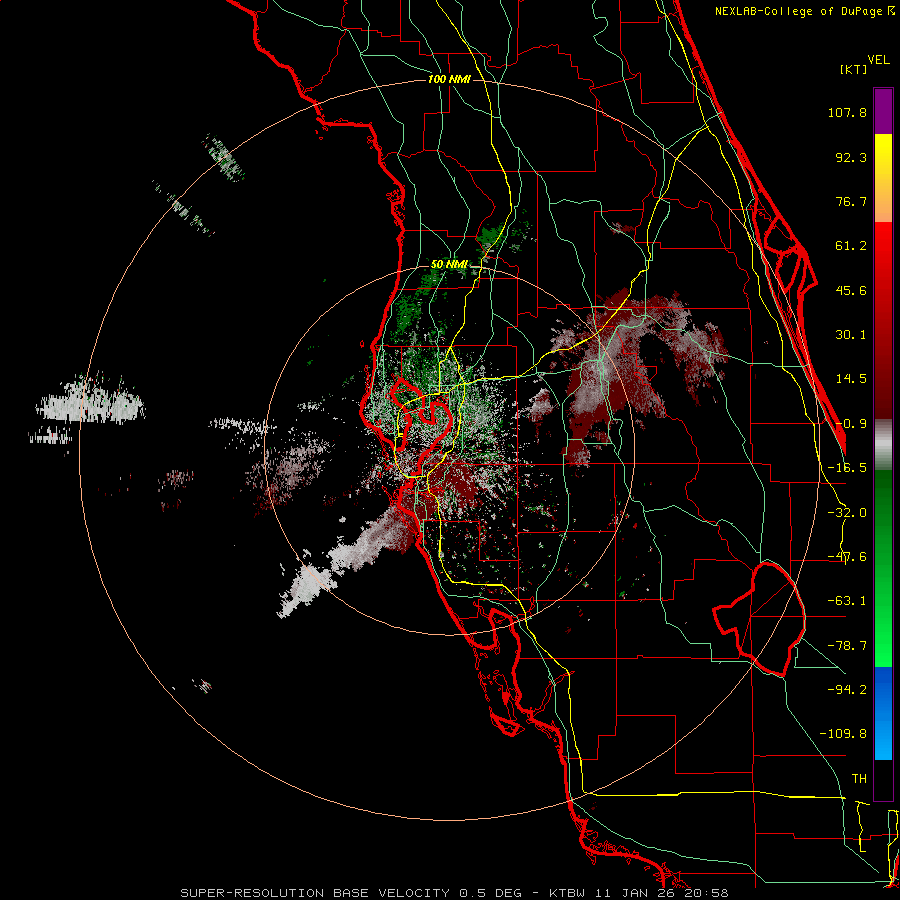The height and width of the screenshot is (900, 900).
Task: Click the TH legend label
Action: pyautogui.click(x=859, y=779)
